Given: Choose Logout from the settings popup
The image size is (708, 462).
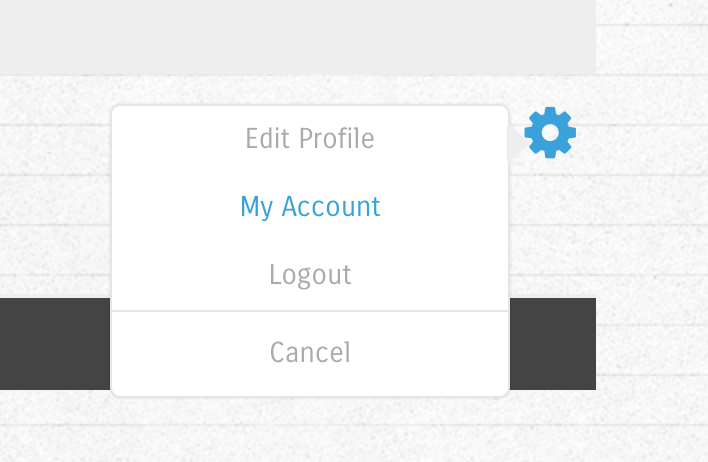Looking at the screenshot, I should pyautogui.click(x=310, y=275).
